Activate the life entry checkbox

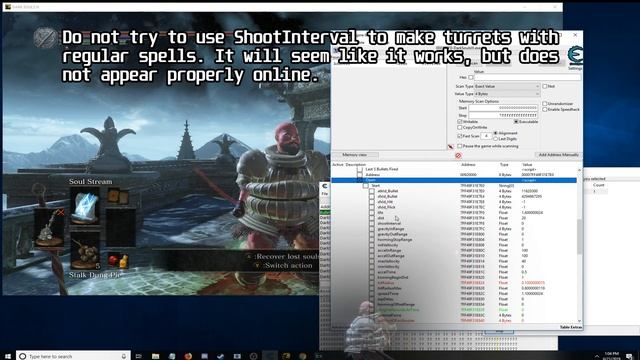[x=371, y=213]
